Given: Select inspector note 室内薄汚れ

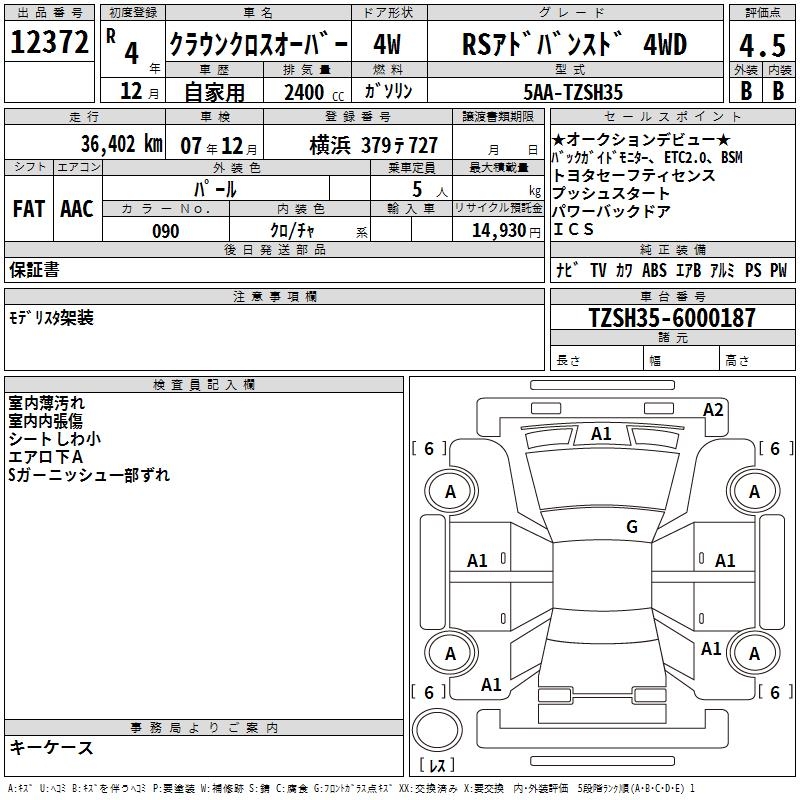Looking at the screenshot, I should pos(46,403).
